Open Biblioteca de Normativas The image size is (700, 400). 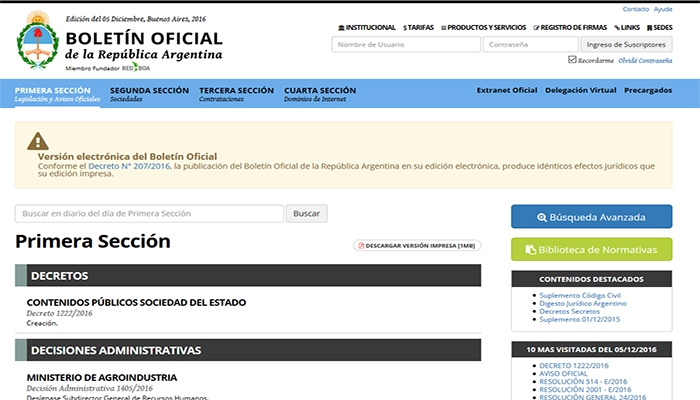pos(591,249)
